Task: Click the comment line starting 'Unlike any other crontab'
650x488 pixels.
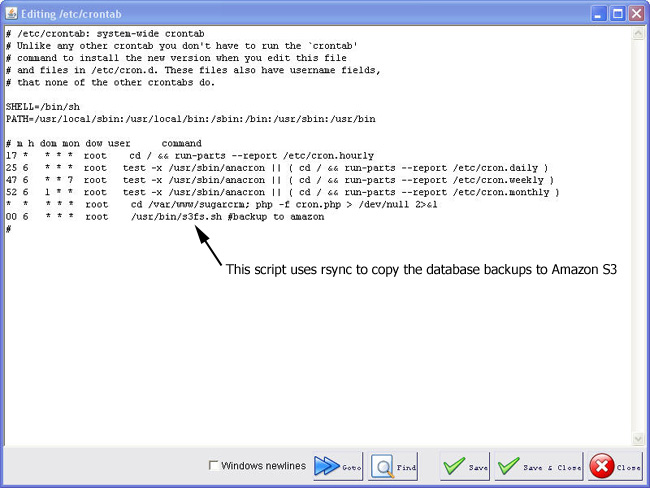Action: (x=182, y=46)
